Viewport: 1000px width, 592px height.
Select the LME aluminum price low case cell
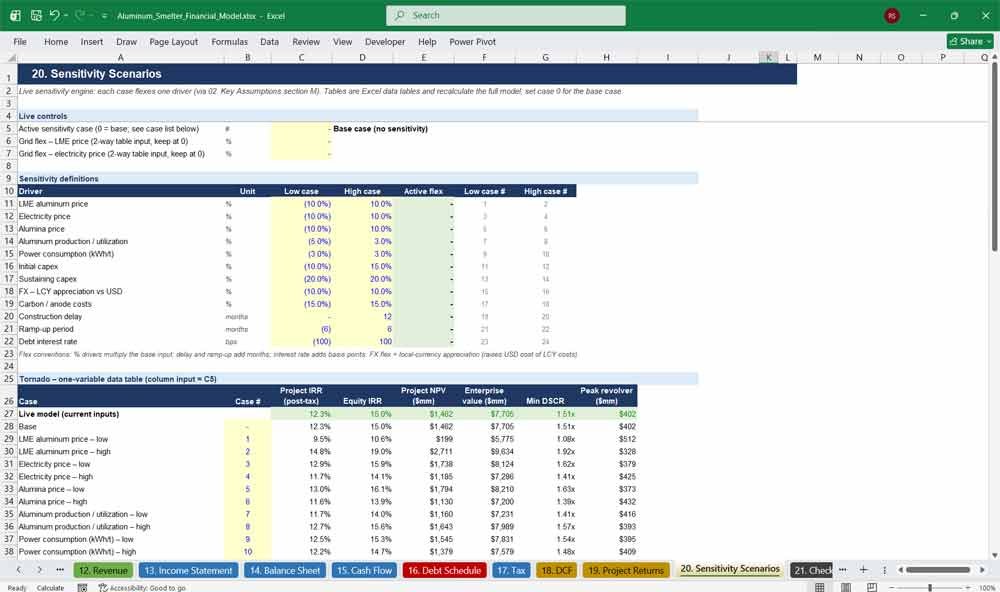(301, 204)
